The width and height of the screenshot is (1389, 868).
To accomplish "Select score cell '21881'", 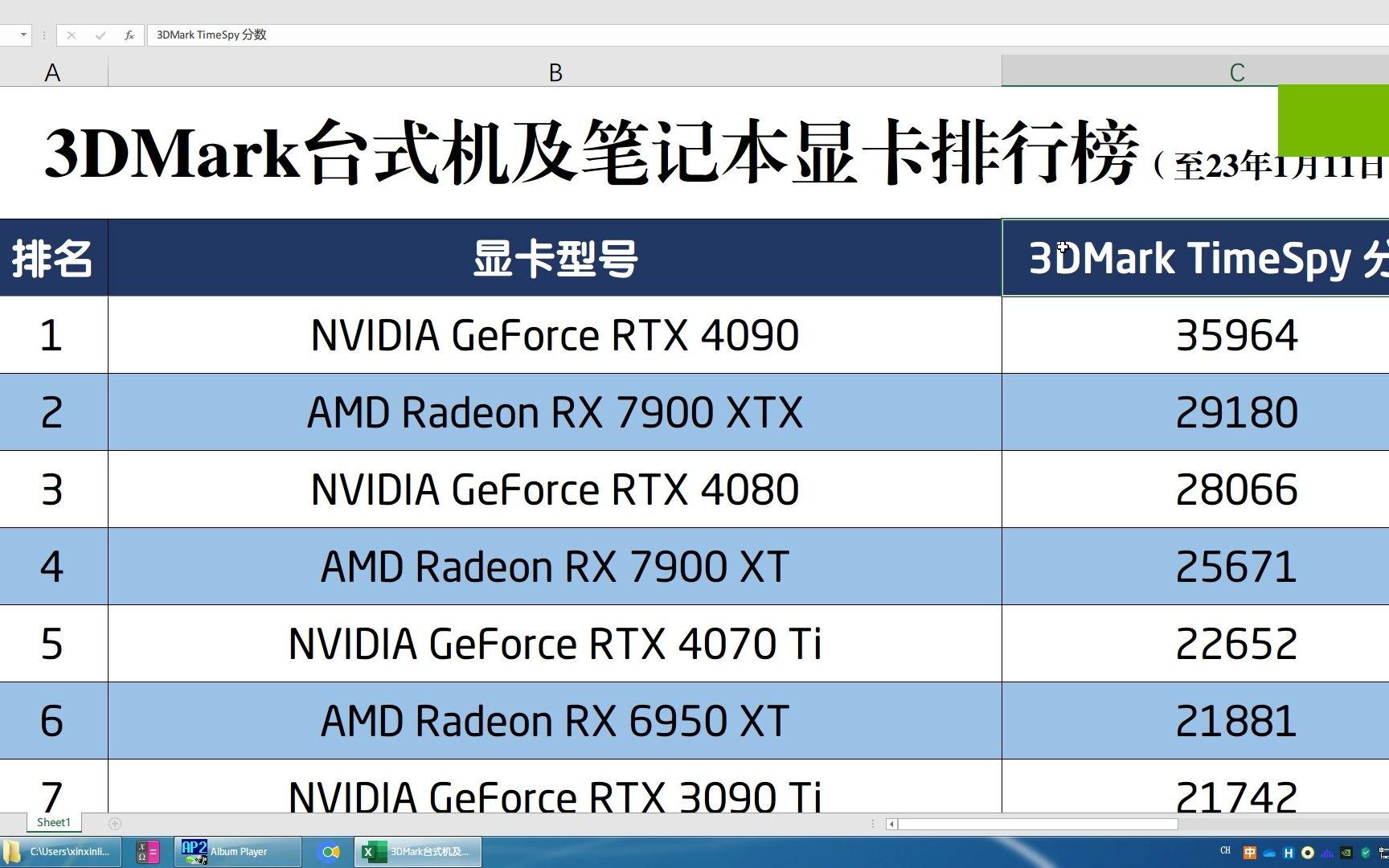I will tap(1195, 721).
